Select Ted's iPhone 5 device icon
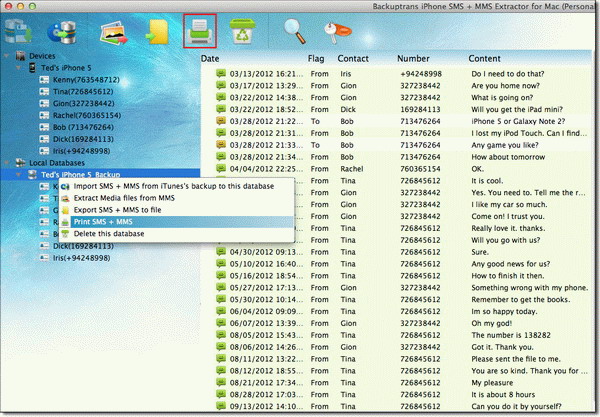 [33, 68]
